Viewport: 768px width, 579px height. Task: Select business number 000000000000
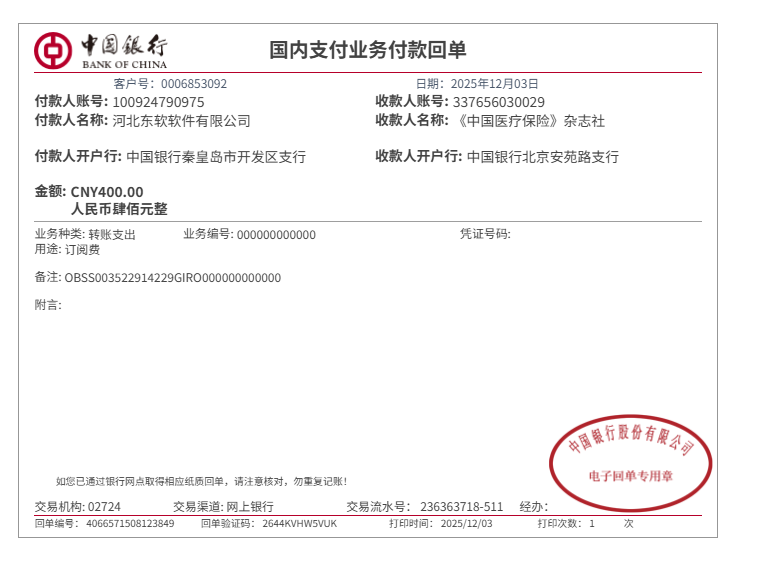tap(276, 235)
